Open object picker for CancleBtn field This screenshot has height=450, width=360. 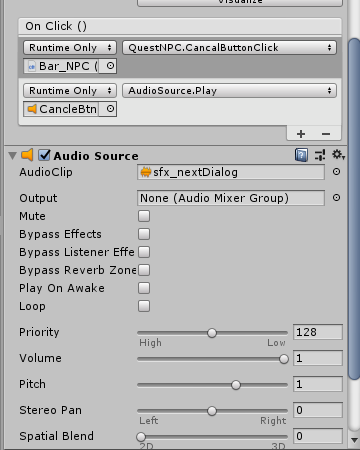coord(110,109)
